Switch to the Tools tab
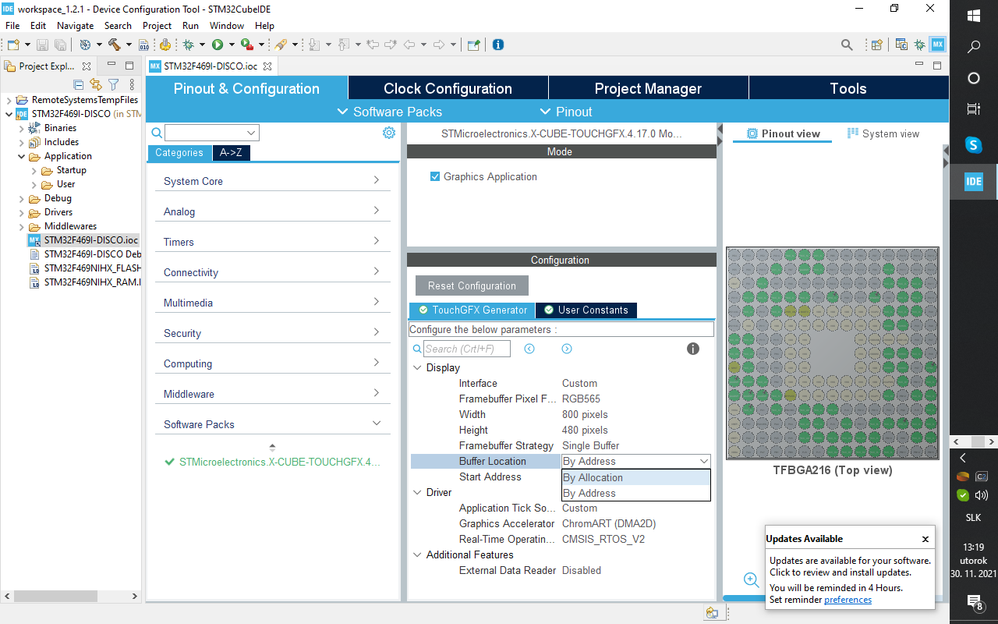Viewport: 998px width, 624px height. click(848, 89)
